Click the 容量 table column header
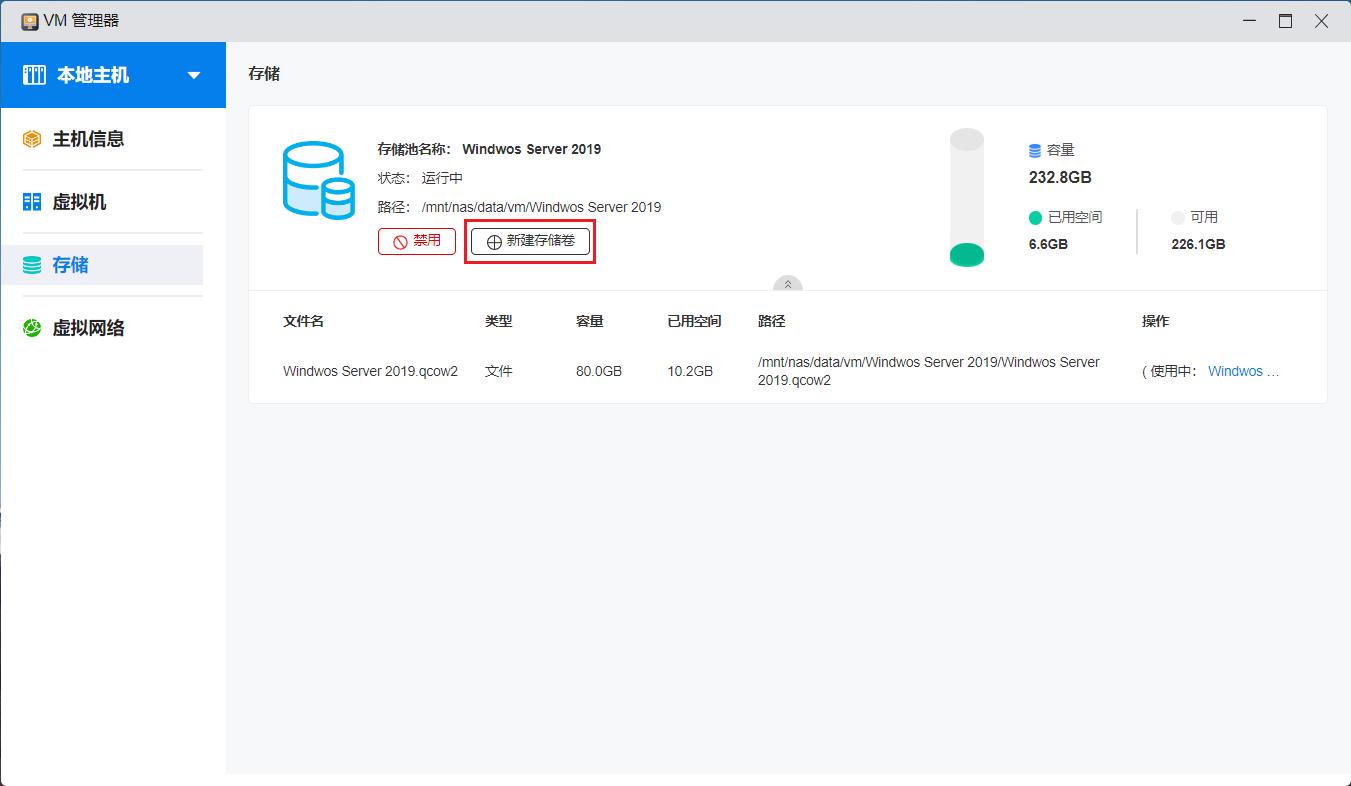The height and width of the screenshot is (786, 1351). [590, 321]
